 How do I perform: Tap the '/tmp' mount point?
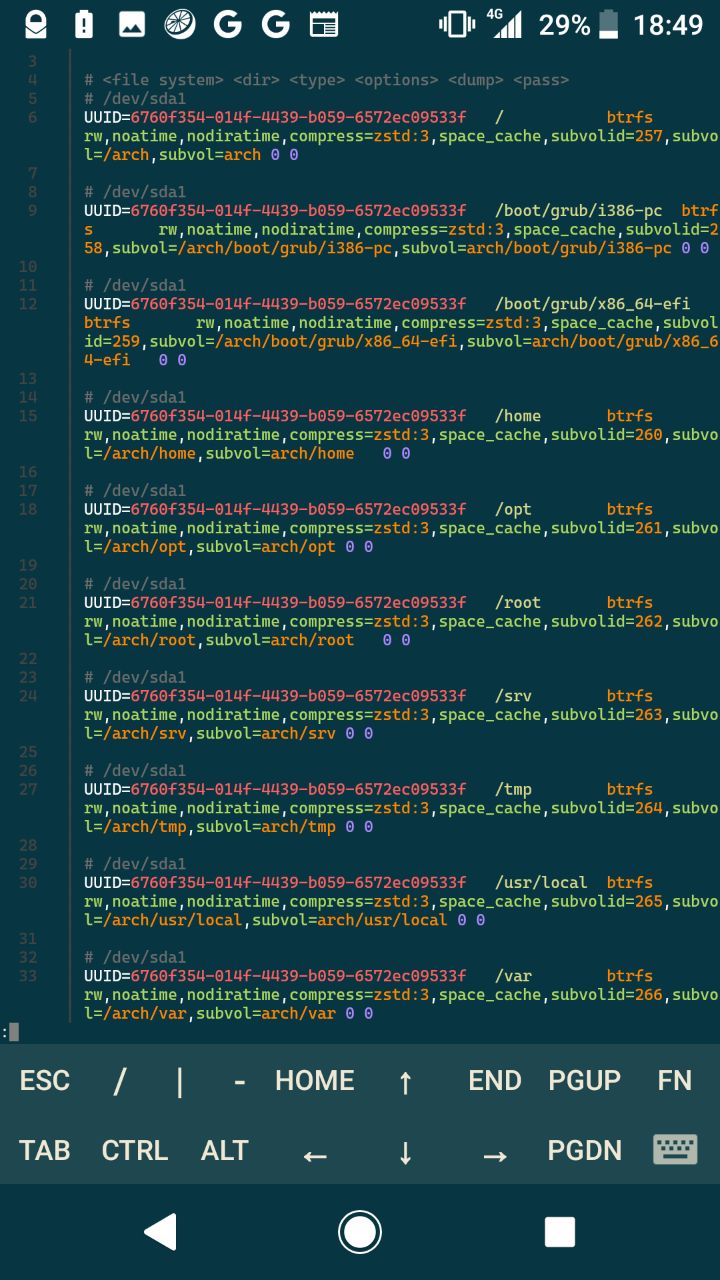[514, 789]
